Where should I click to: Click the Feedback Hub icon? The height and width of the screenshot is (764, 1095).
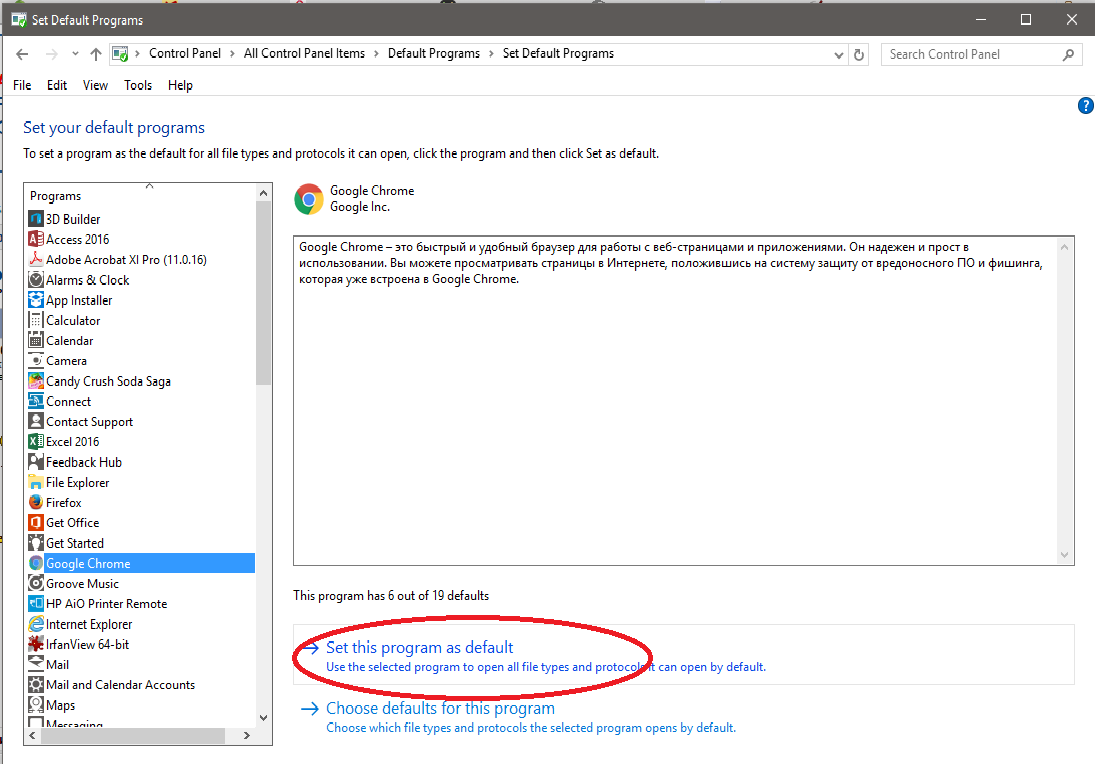[36, 462]
